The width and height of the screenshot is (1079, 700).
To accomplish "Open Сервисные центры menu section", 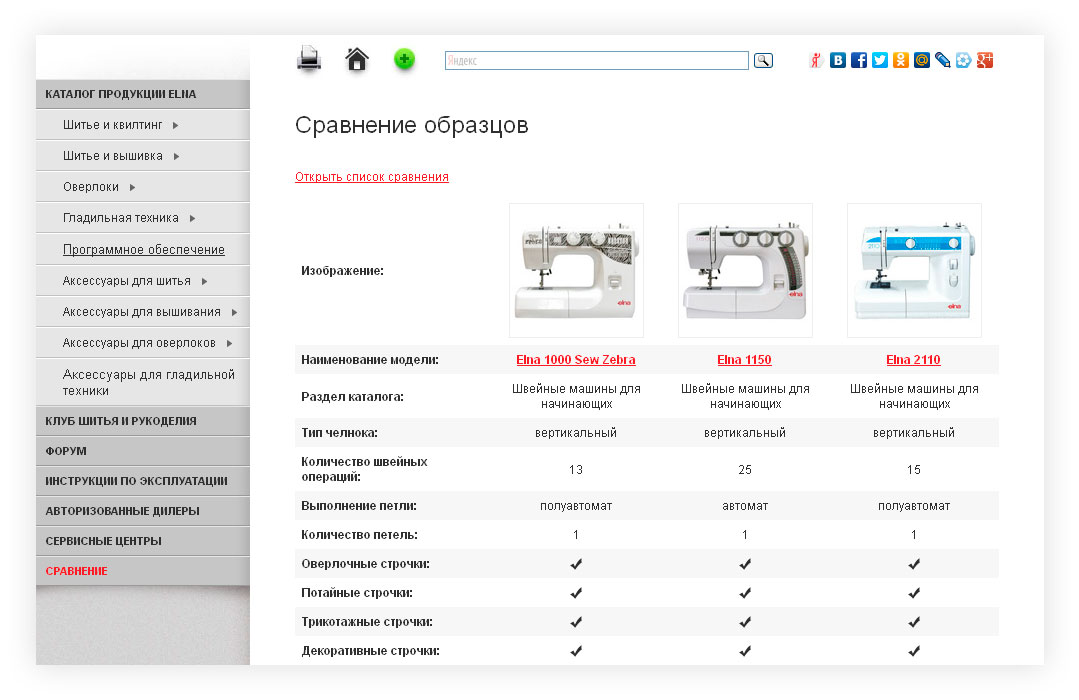I will click(x=103, y=541).
